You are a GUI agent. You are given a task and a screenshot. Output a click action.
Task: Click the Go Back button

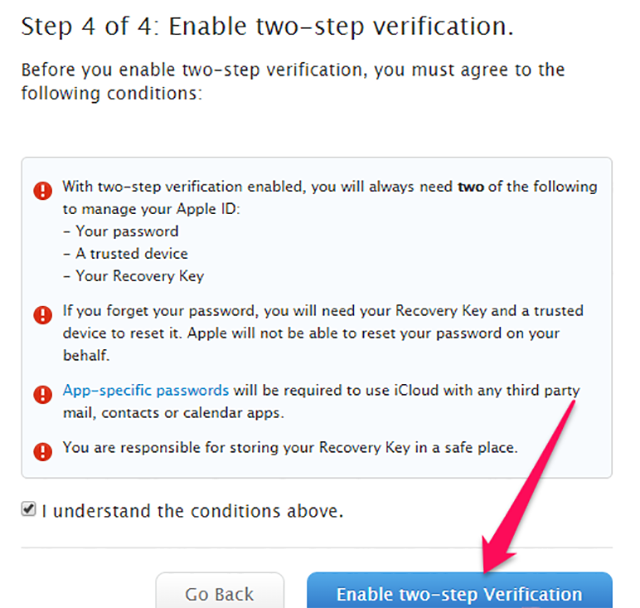pos(220,590)
